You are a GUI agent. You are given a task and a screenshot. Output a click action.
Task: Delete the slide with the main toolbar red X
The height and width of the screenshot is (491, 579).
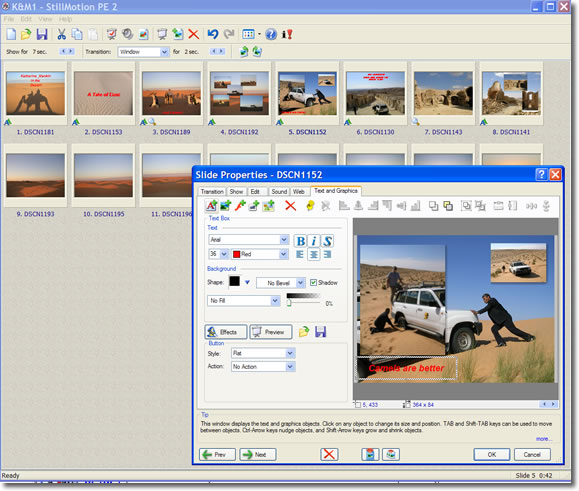point(193,34)
